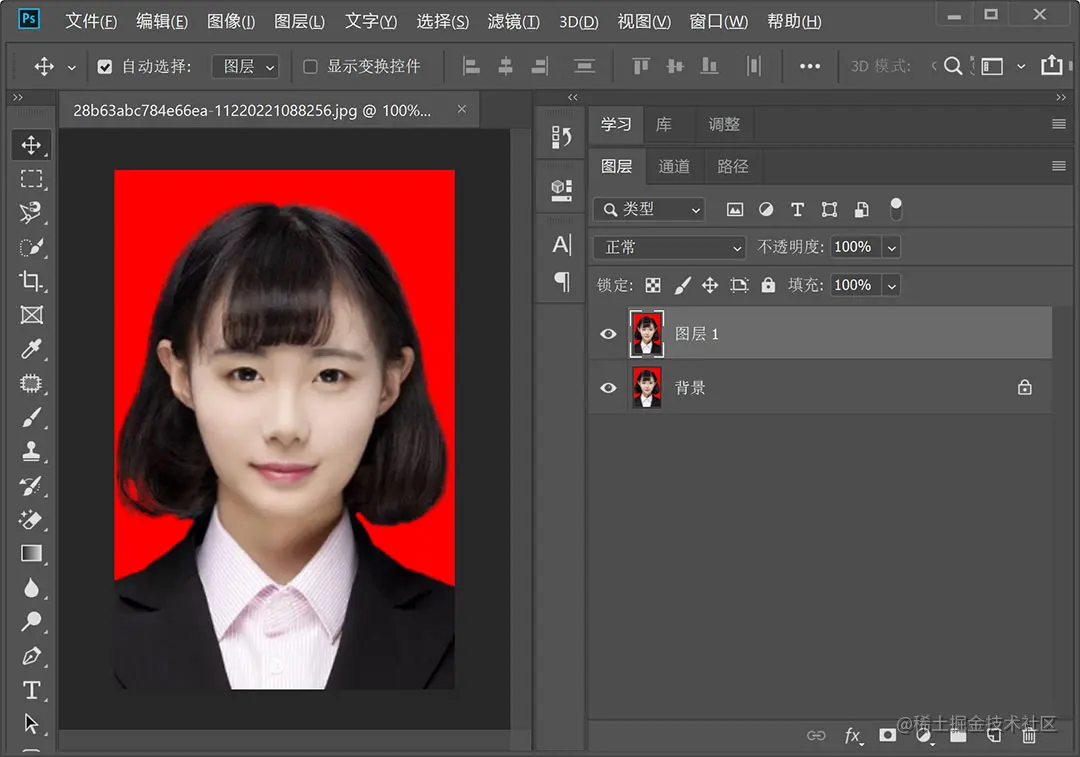Click the 填充 fill percentage field
1080x757 pixels.
coord(853,285)
